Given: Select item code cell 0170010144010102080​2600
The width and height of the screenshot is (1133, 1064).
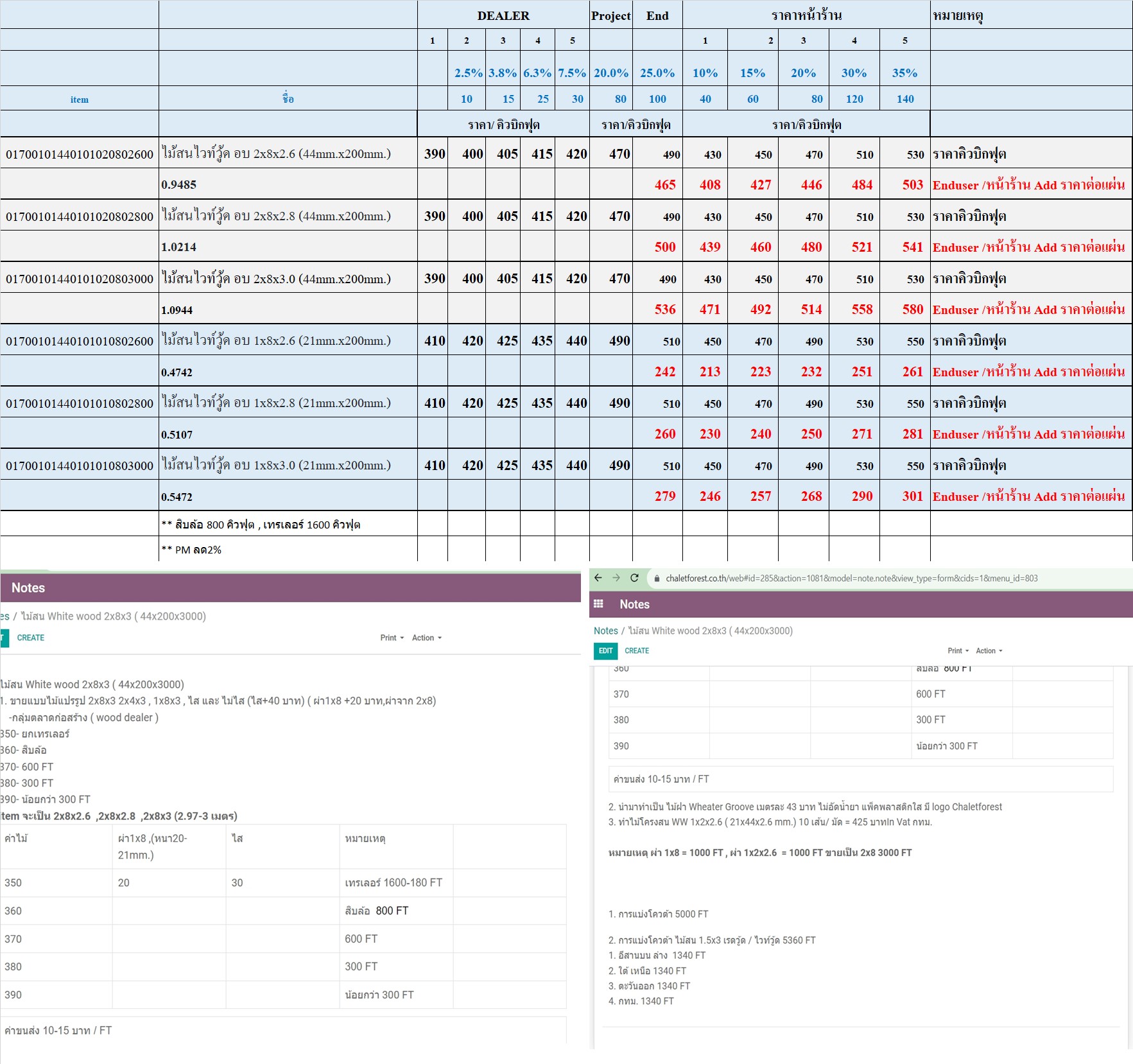Looking at the screenshot, I should (x=80, y=154).
